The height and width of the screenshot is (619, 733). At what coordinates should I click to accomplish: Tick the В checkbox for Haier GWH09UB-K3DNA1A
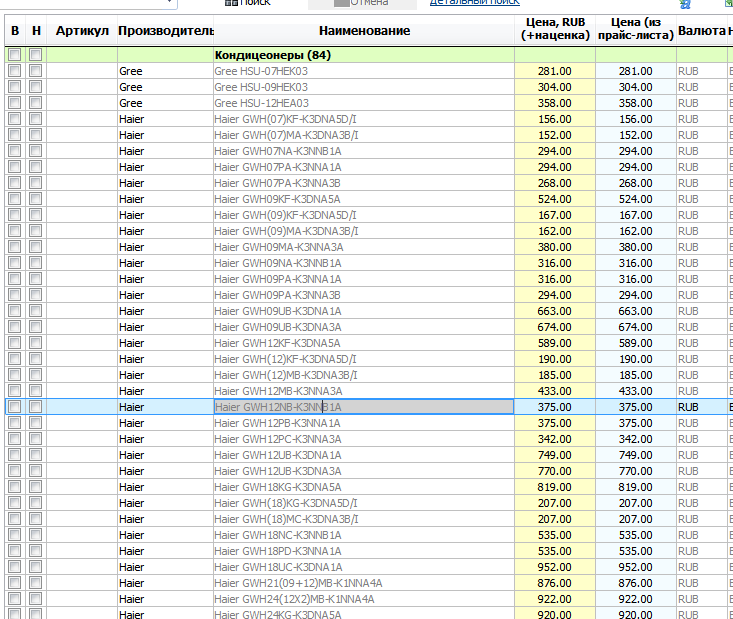[x=14, y=310]
